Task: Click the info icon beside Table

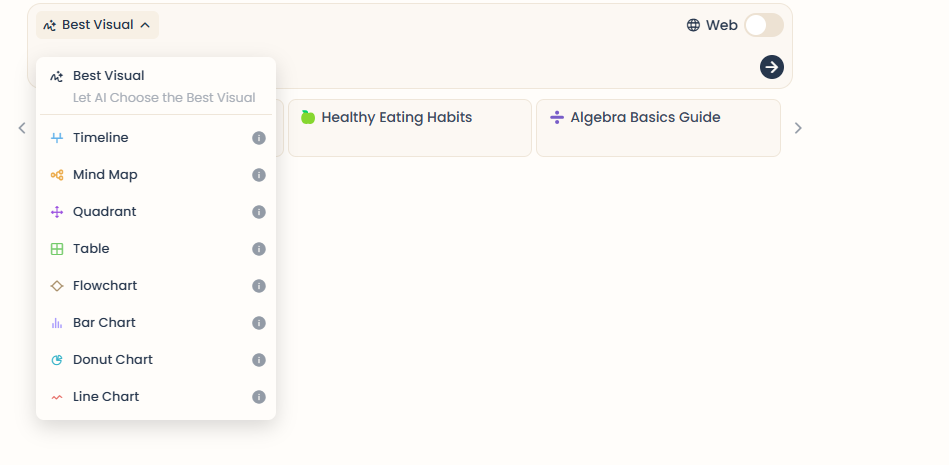Action: coord(258,249)
